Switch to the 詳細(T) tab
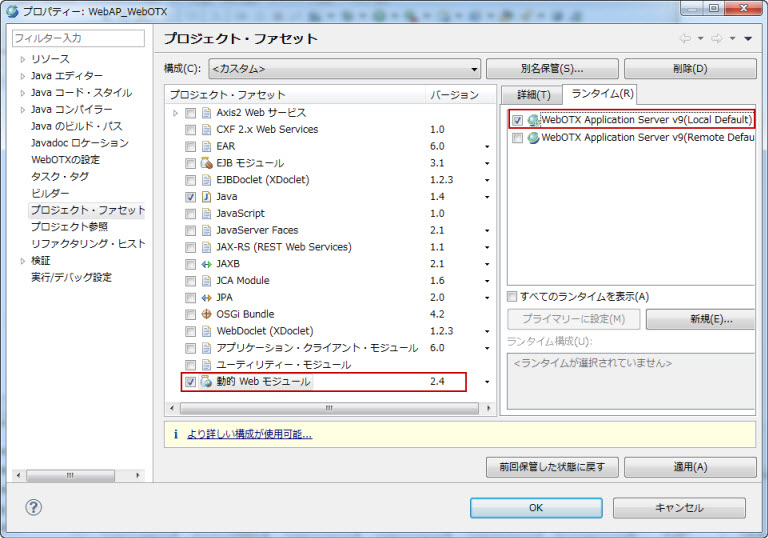Image resolution: width=768 pixels, height=538 pixels. click(x=531, y=95)
